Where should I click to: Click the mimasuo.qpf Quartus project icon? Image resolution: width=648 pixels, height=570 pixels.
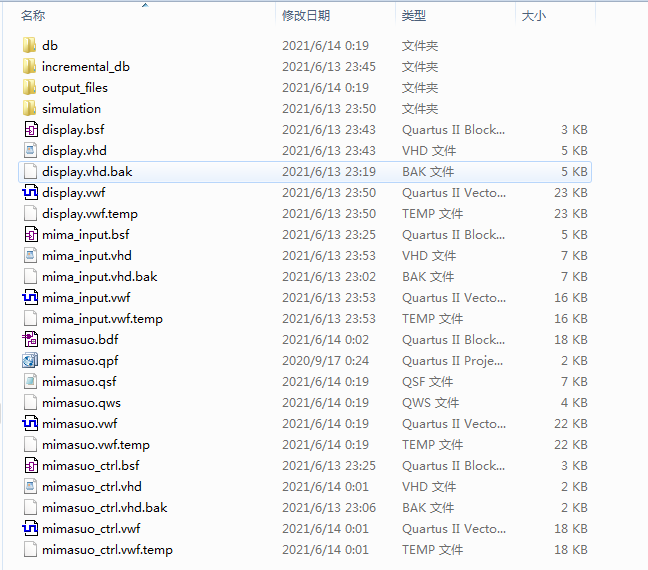[30, 360]
